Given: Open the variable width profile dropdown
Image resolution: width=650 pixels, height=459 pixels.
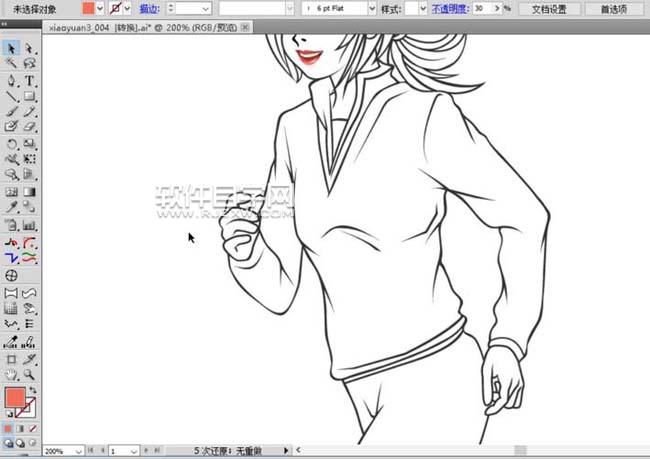Looking at the screenshot, I should point(290,8).
